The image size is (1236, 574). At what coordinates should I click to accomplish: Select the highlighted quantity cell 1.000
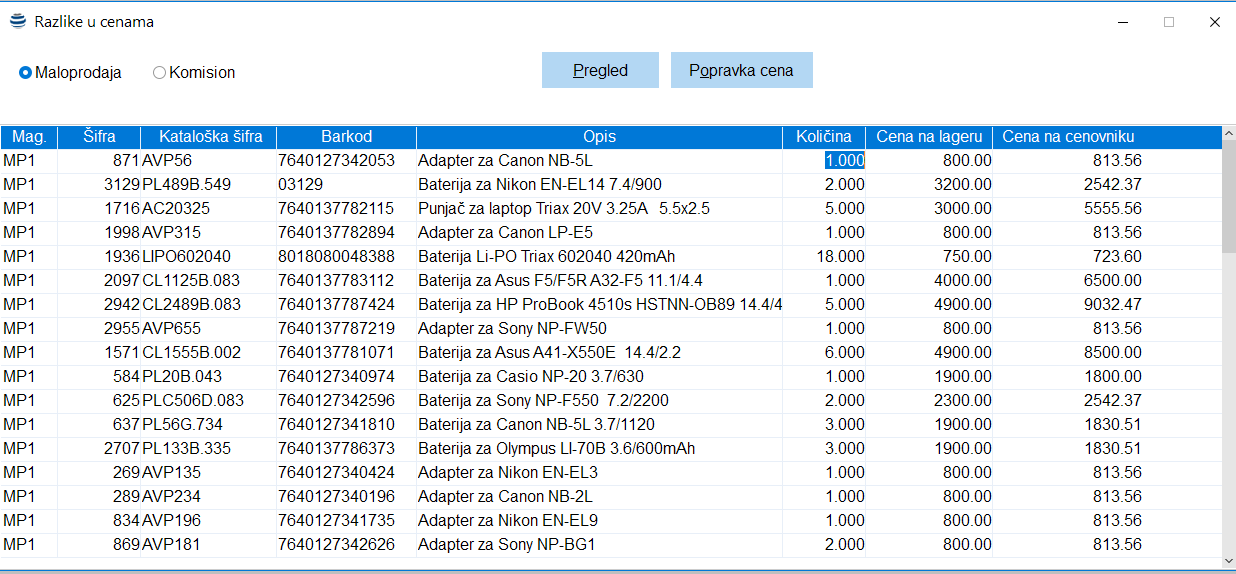coord(844,160)
